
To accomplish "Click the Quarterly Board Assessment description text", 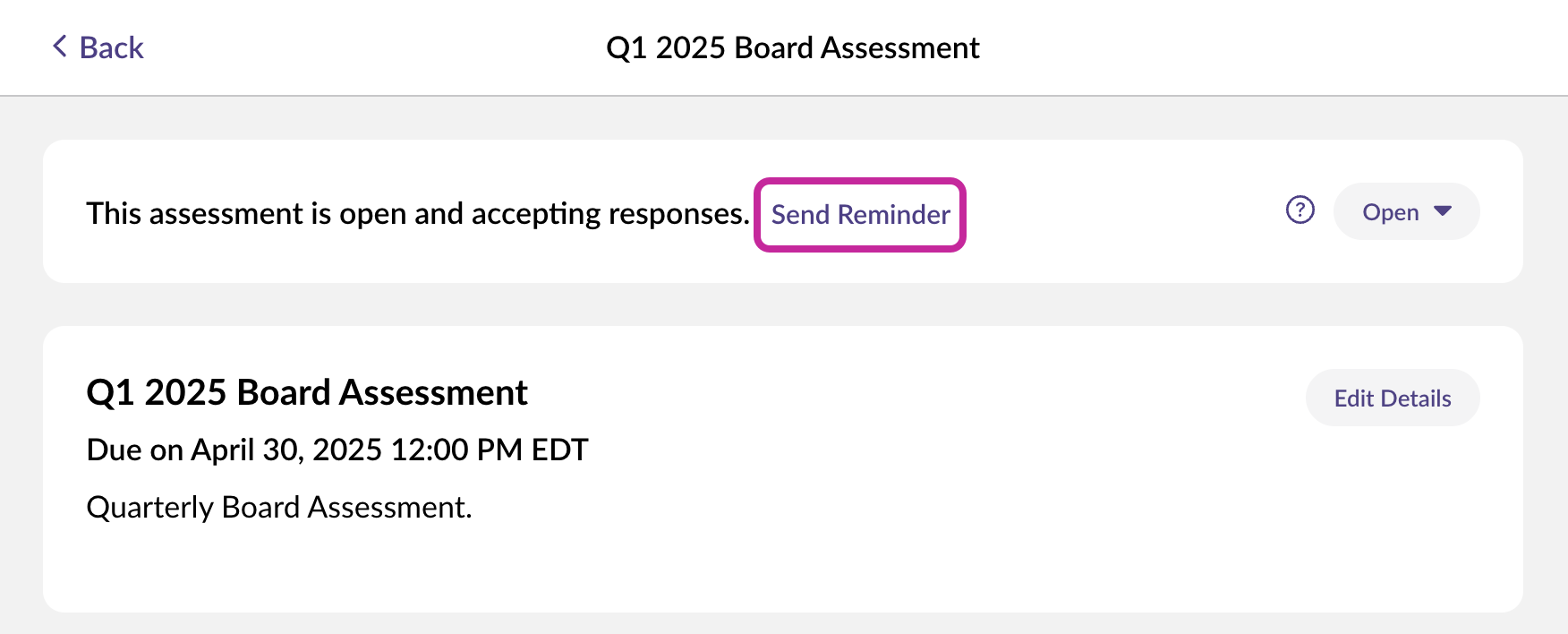I will 279,508.
